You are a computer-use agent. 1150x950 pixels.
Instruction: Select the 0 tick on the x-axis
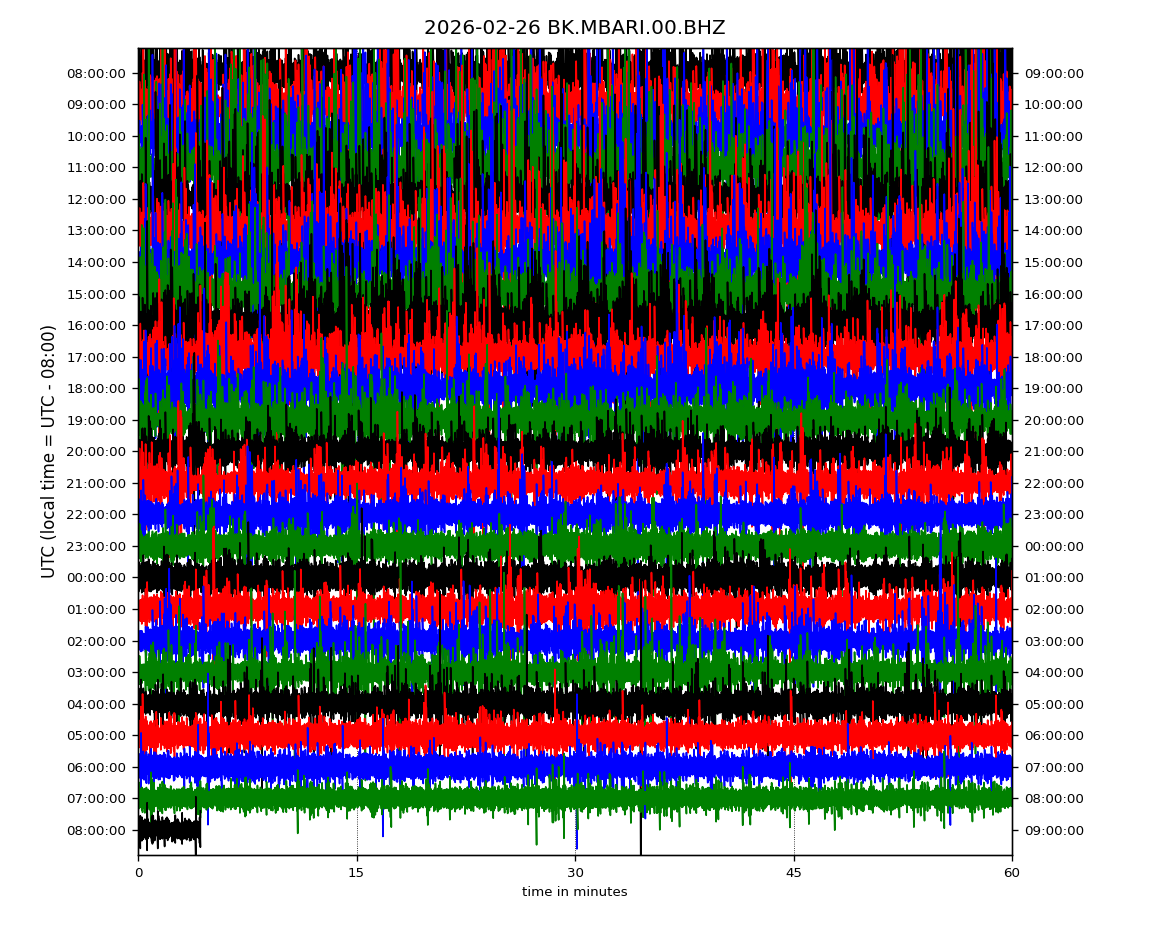click(138, 873)
